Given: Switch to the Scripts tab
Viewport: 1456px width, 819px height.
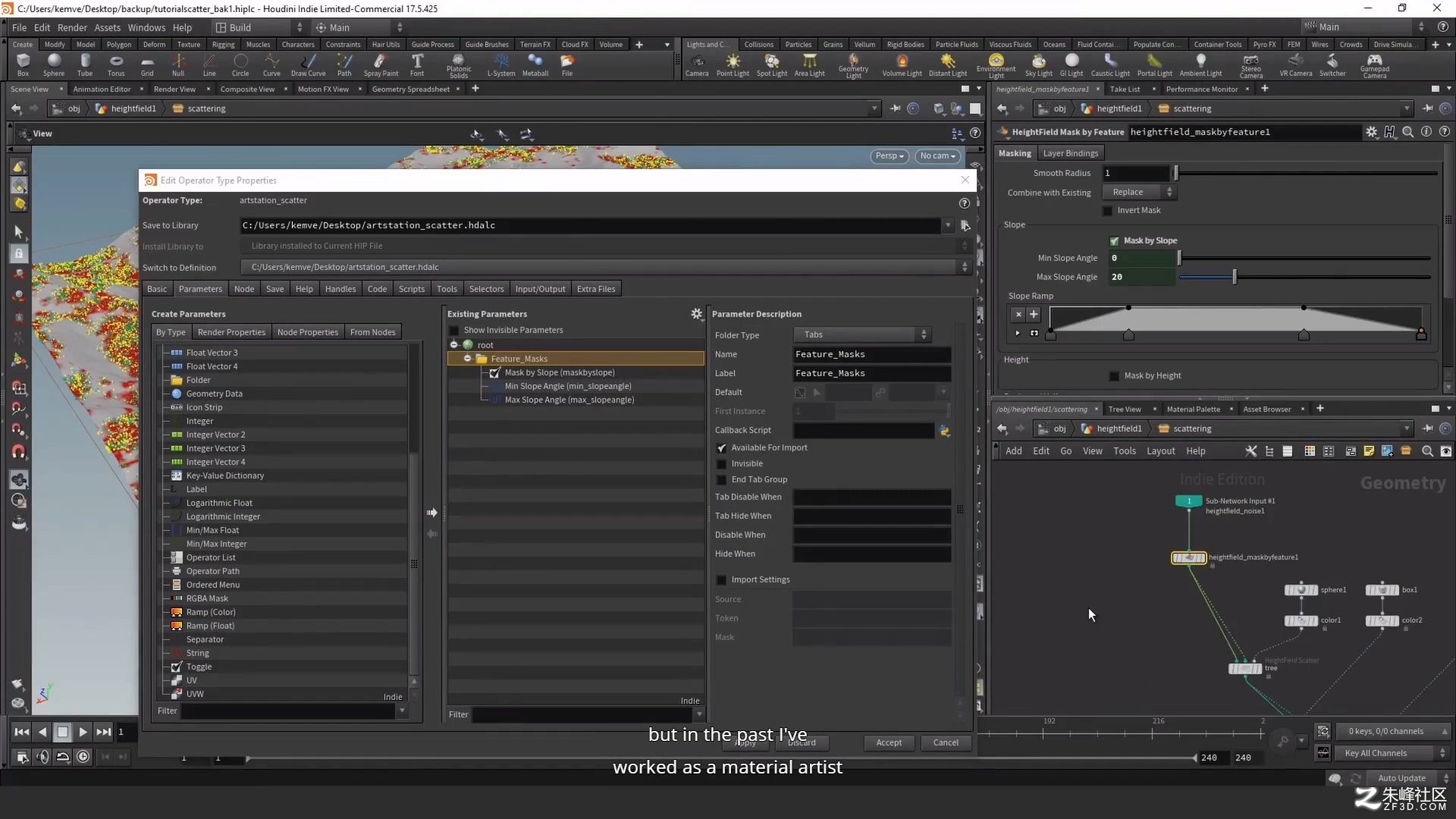Looking at the screenshot, I should (412, 289).
